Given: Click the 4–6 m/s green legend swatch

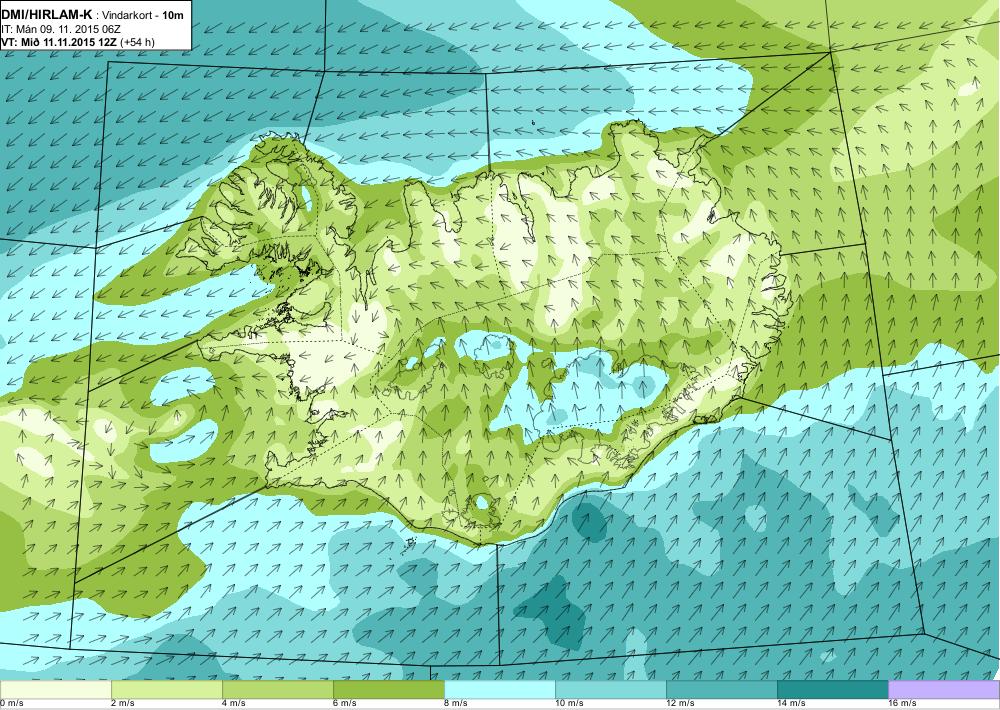Looking at the screenshot, I should (x=277, y=689).
